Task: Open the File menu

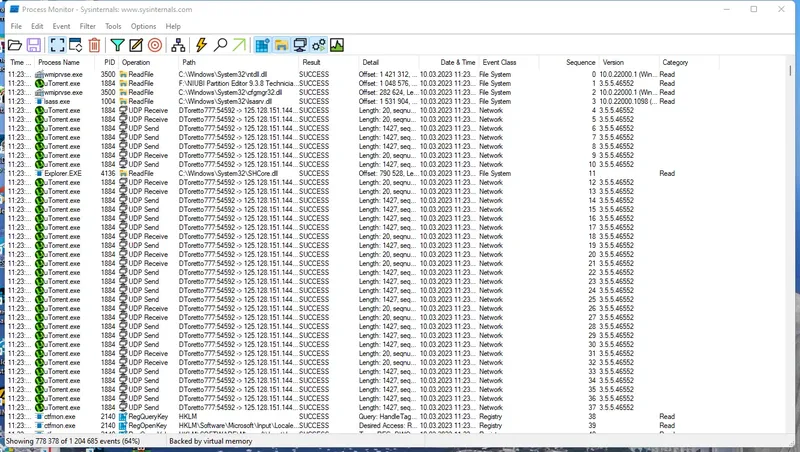Action: pyautogui.click(x=16, y=26)
